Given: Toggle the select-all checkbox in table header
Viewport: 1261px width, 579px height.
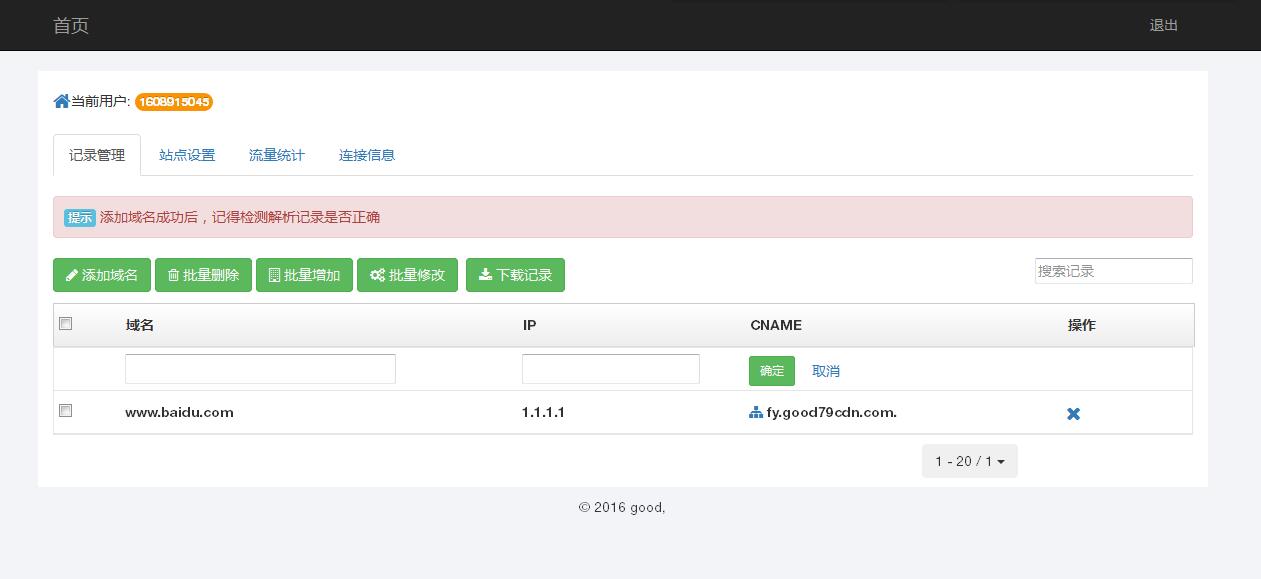Looking at the screenshot, I should coord(65,323).
